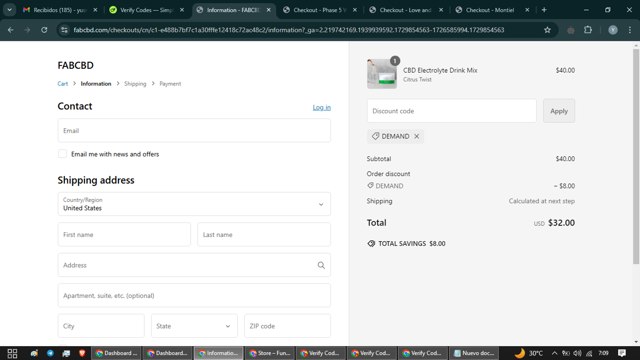The height and width of the screenshot is (360, 640).
Task: Focus the Email input field
Action: [x=194, y=131]
